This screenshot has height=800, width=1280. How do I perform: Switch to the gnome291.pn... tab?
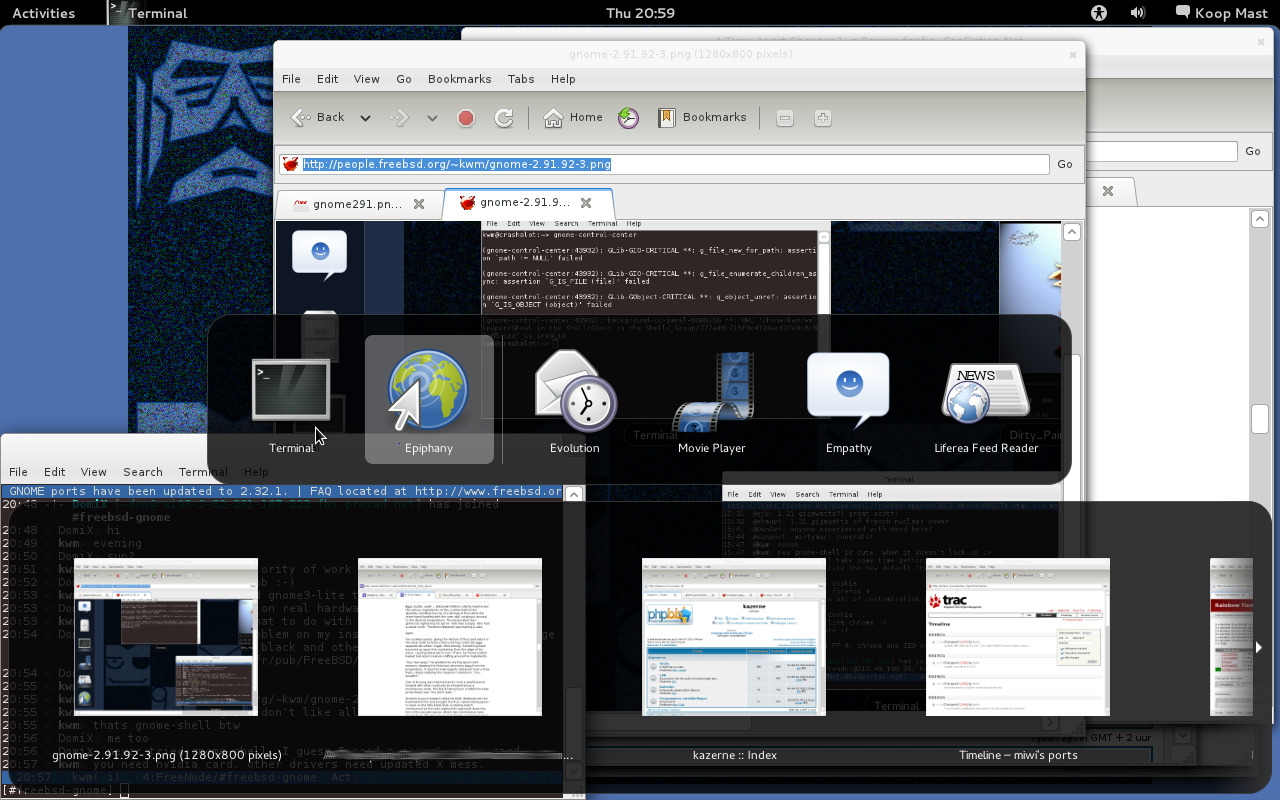point(357,204)
